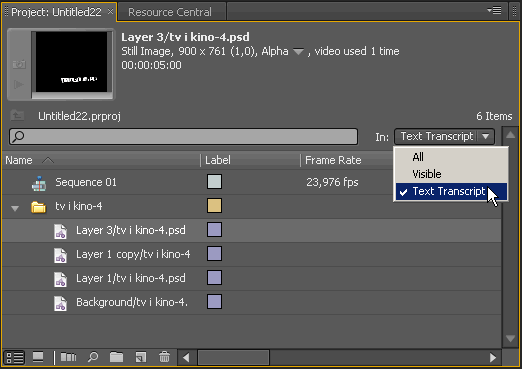Click the Sequence 01 icon
This screenshot has height=369, width=522.
coord(39,183)
